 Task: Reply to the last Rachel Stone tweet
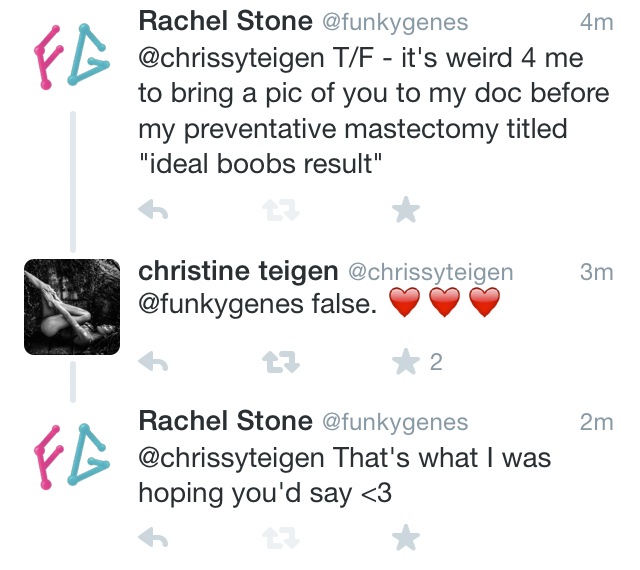coord(152,539)
